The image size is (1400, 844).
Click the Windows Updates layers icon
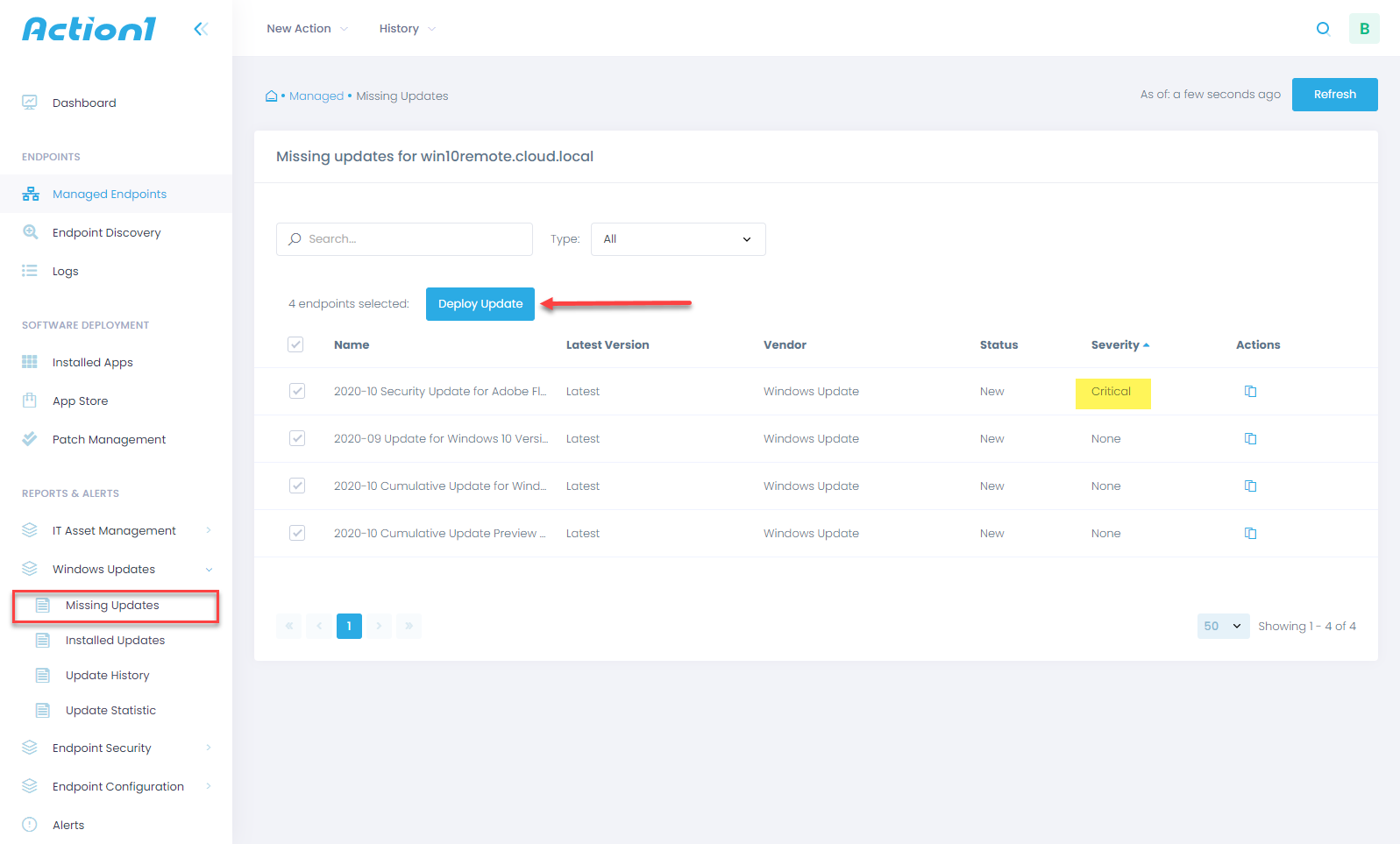coord(30,569)
